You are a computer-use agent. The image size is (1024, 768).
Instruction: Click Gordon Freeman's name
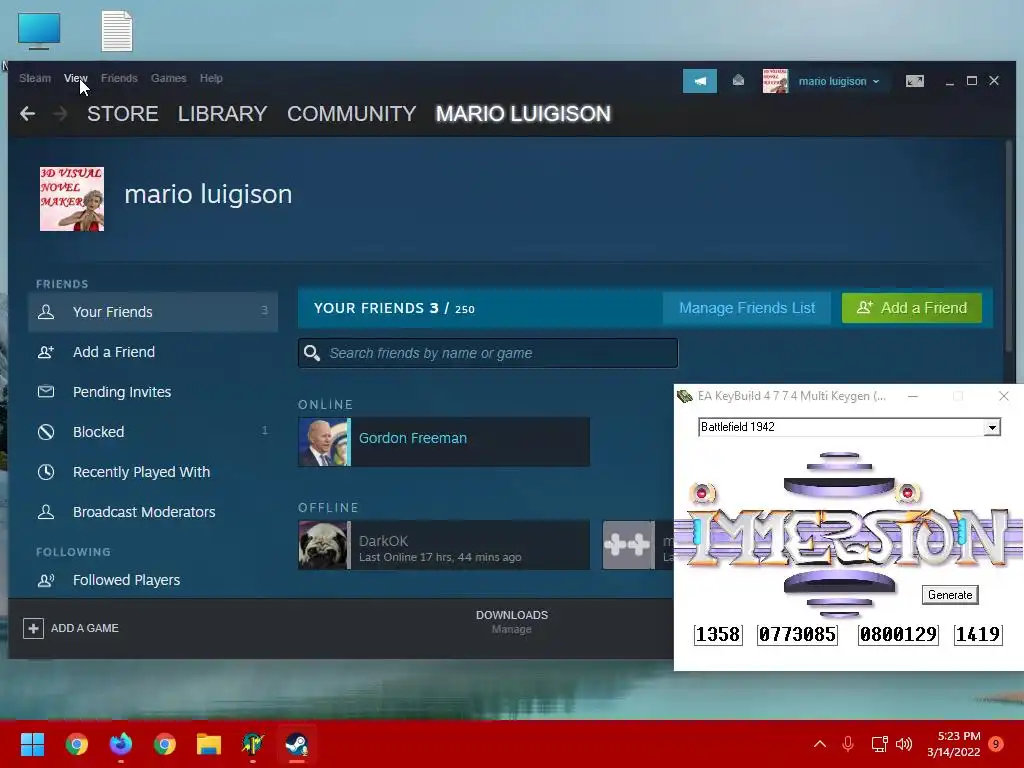click(x=413, y=438)
